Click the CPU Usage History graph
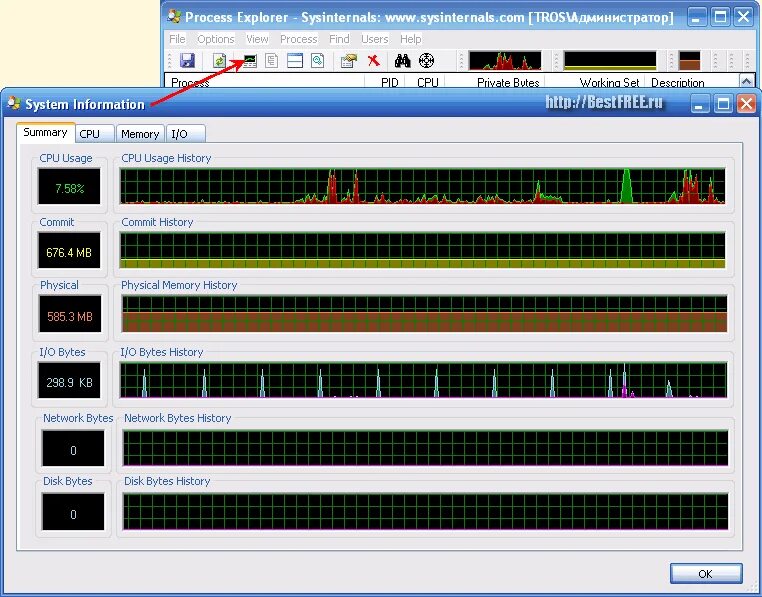This screenshot has height=597, width=762. pyautogui.click(x=423, y=186)
